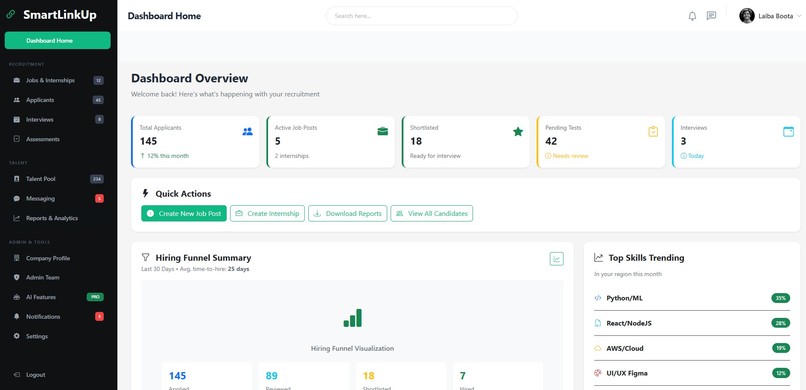Click the UI/UX Figma palette icon
The width and height of the screenshot is (806, 390).
click(x=598, y=373)
